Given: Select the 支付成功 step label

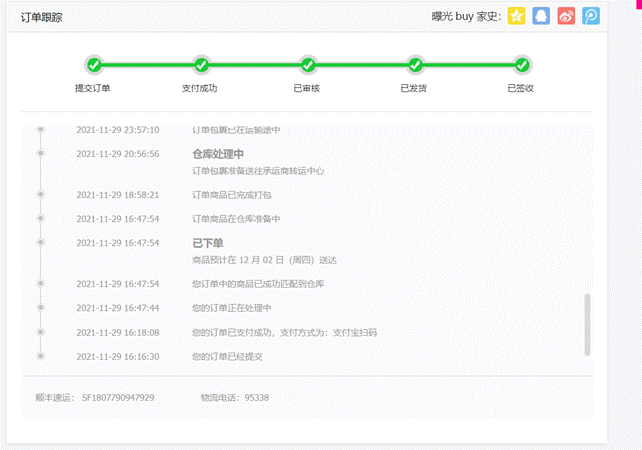Looking at the screenshot, I should (199, 88).
